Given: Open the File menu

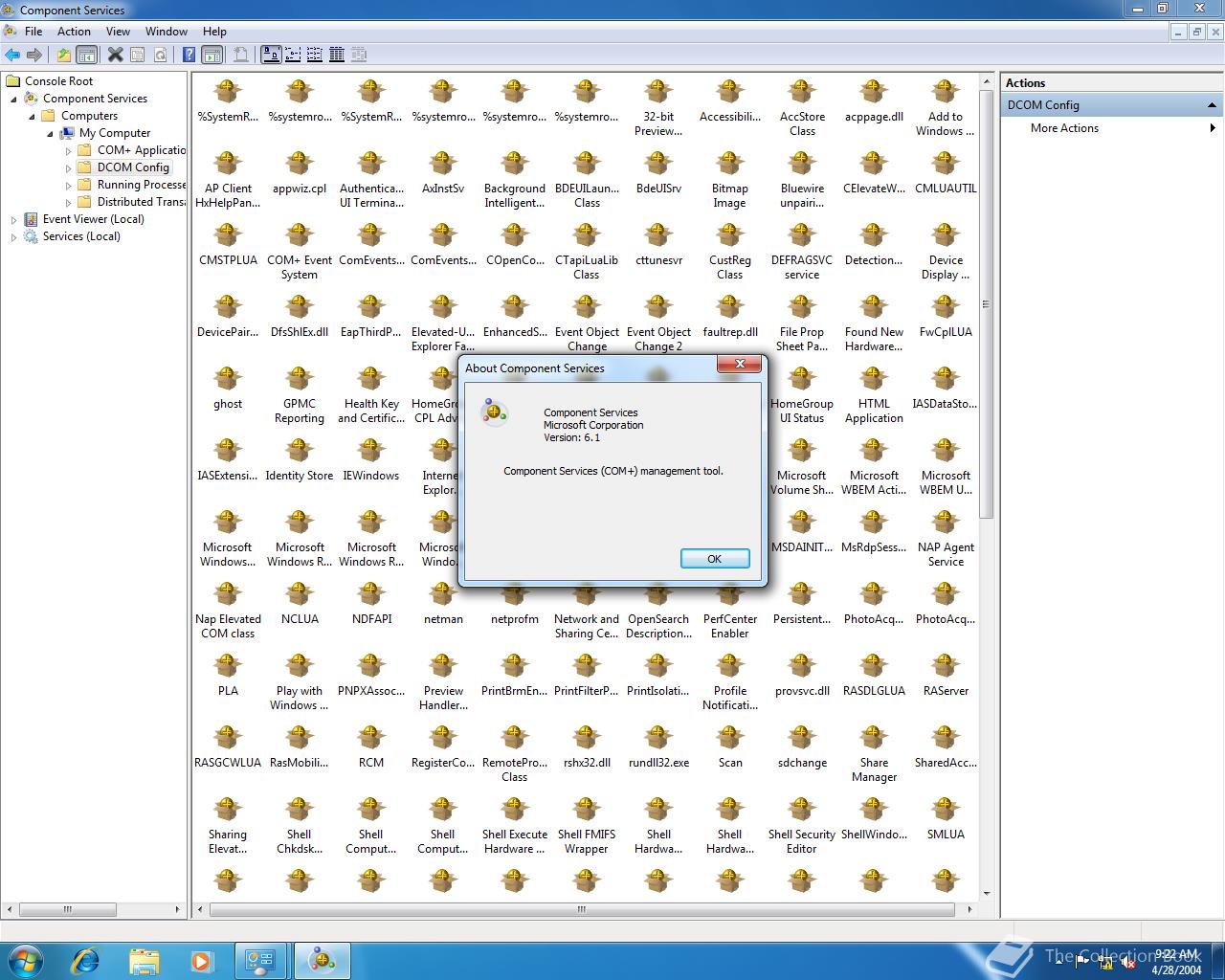Looking at the screenshot, I should pos(33,32).
